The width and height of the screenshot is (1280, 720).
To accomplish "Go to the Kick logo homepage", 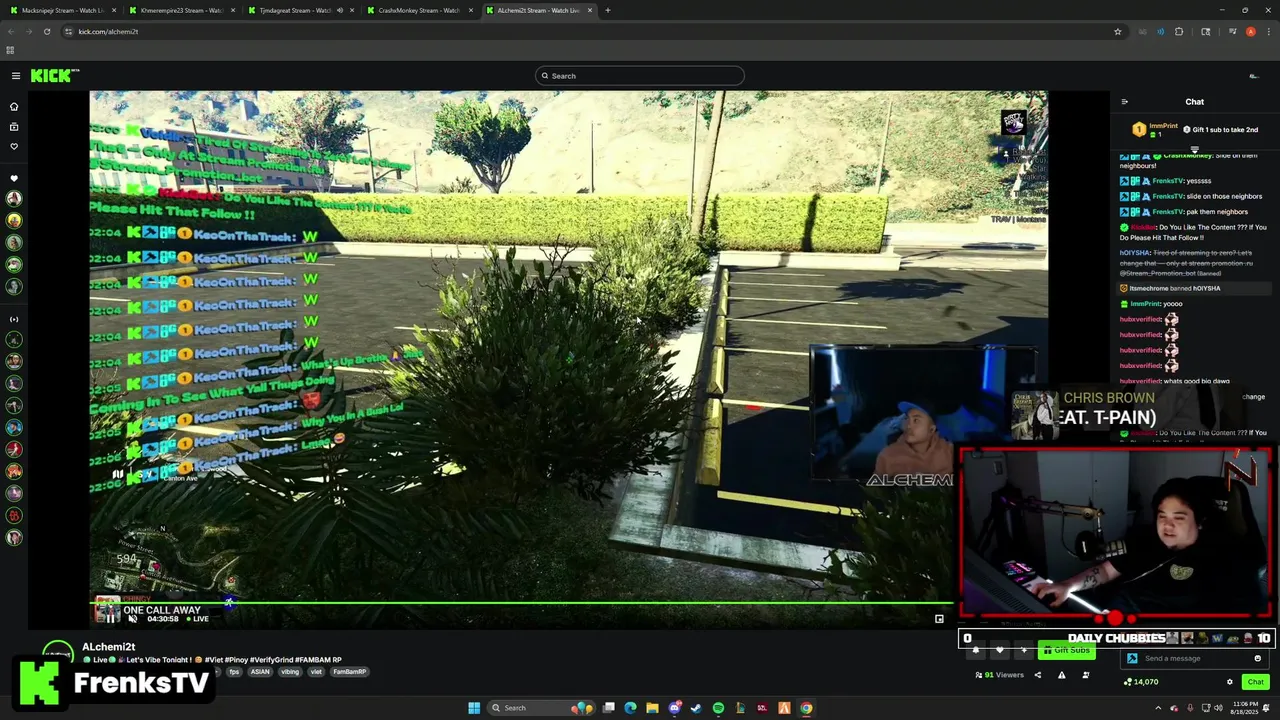I will (x=54, y=76).
